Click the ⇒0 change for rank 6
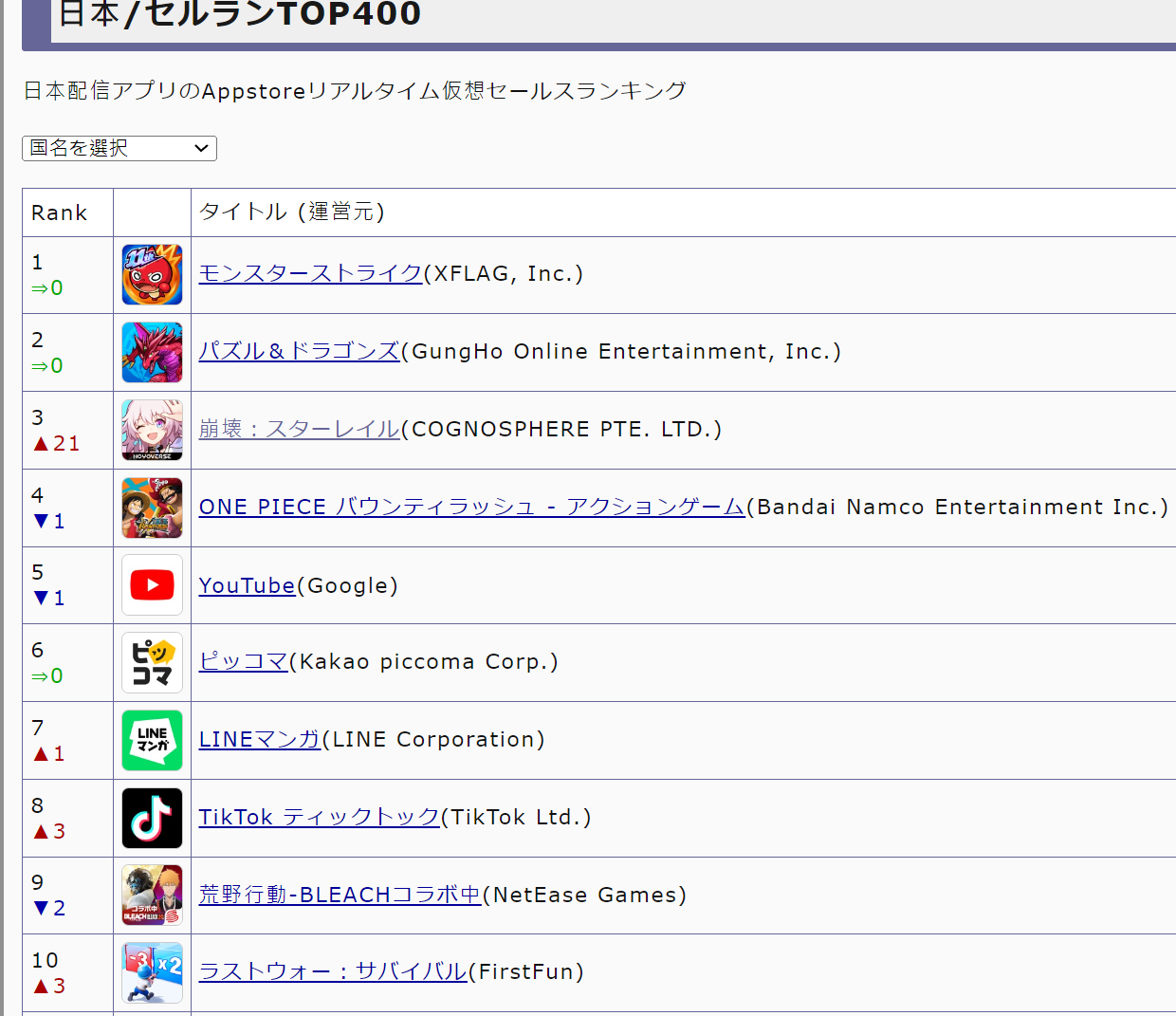1176x1016 pixels. 47,675
